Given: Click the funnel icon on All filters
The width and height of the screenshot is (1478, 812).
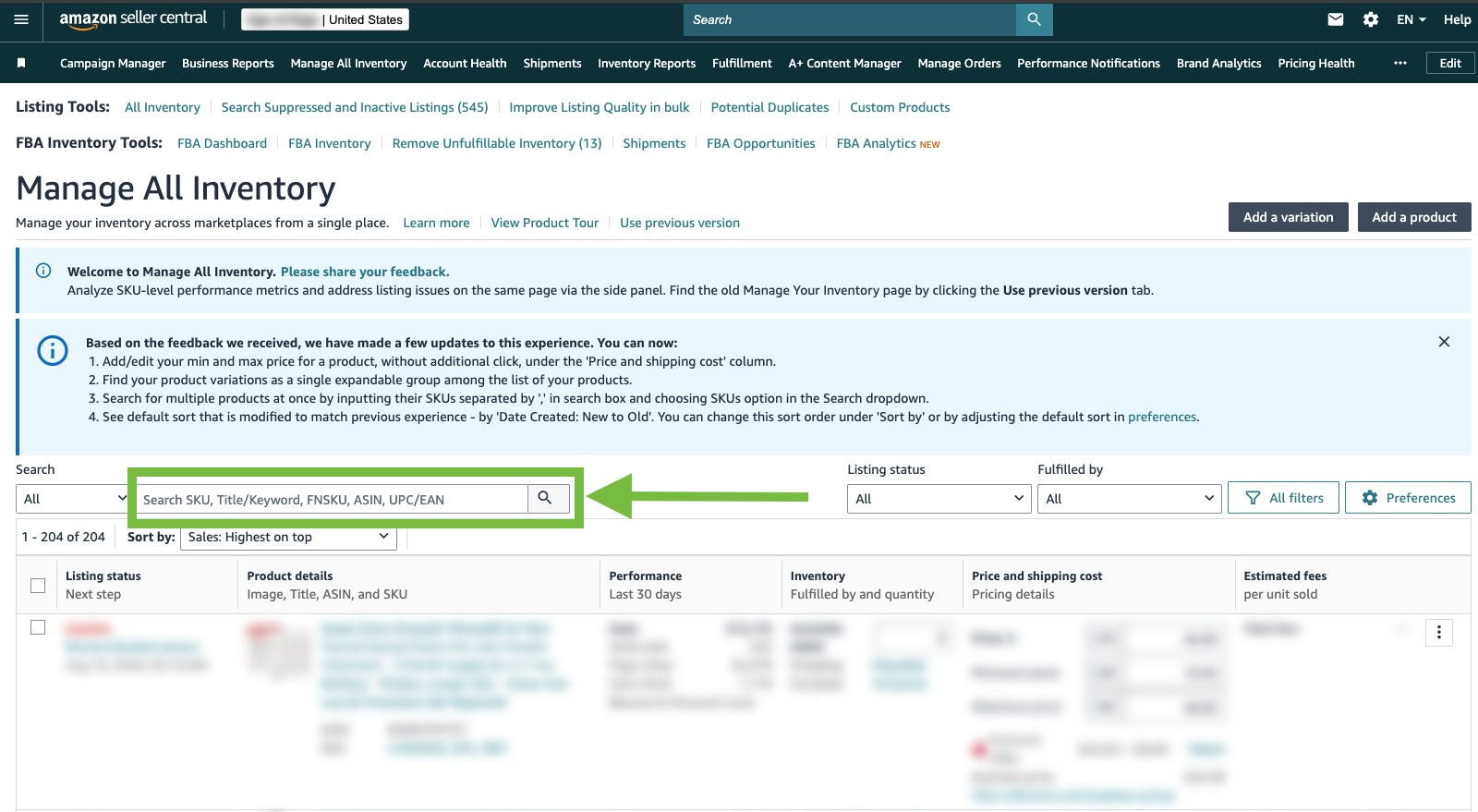Looking at the screenshot, I should 1254,498.
